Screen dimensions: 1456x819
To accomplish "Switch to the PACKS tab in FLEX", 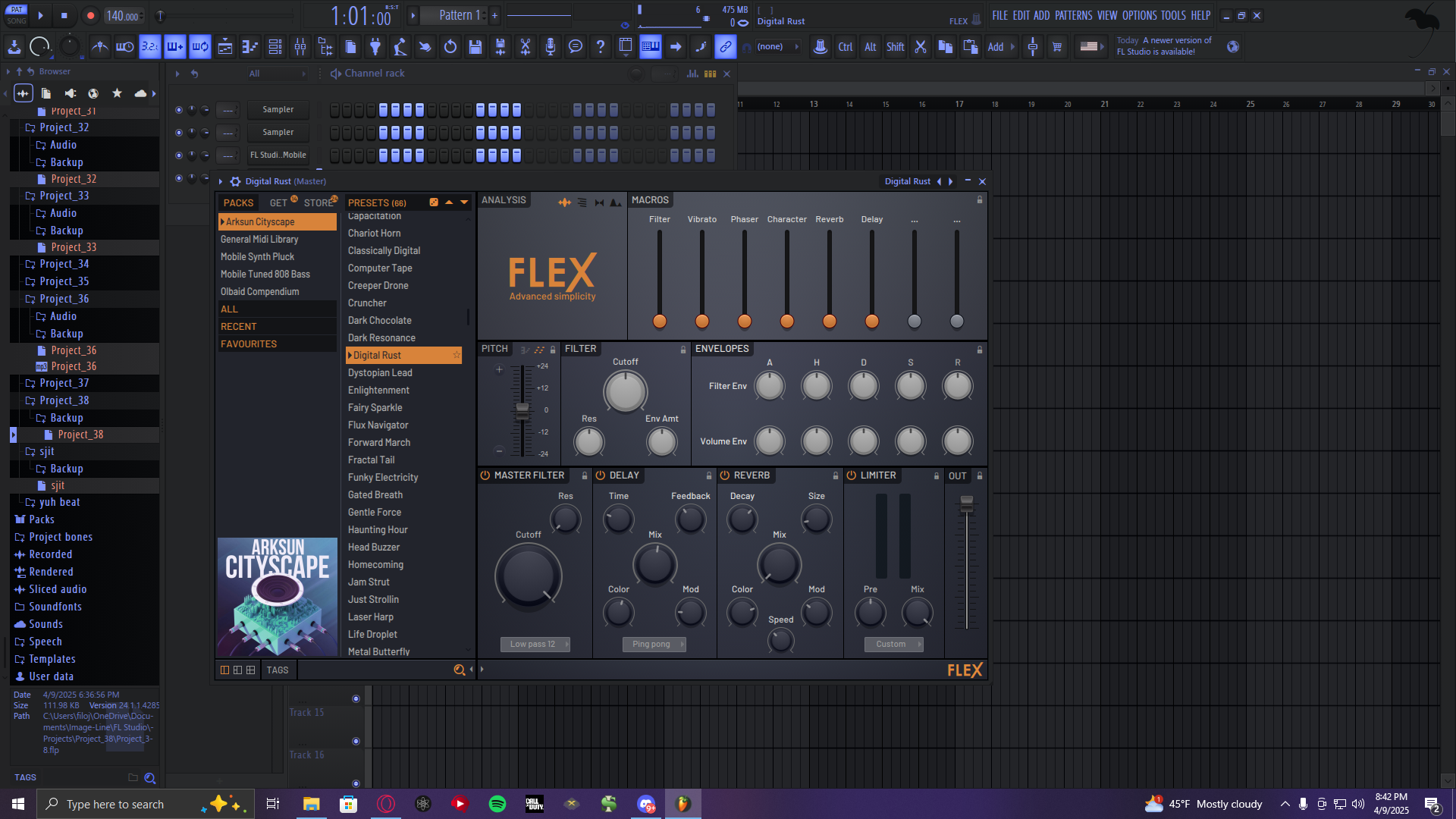I will tap(238, 202).
